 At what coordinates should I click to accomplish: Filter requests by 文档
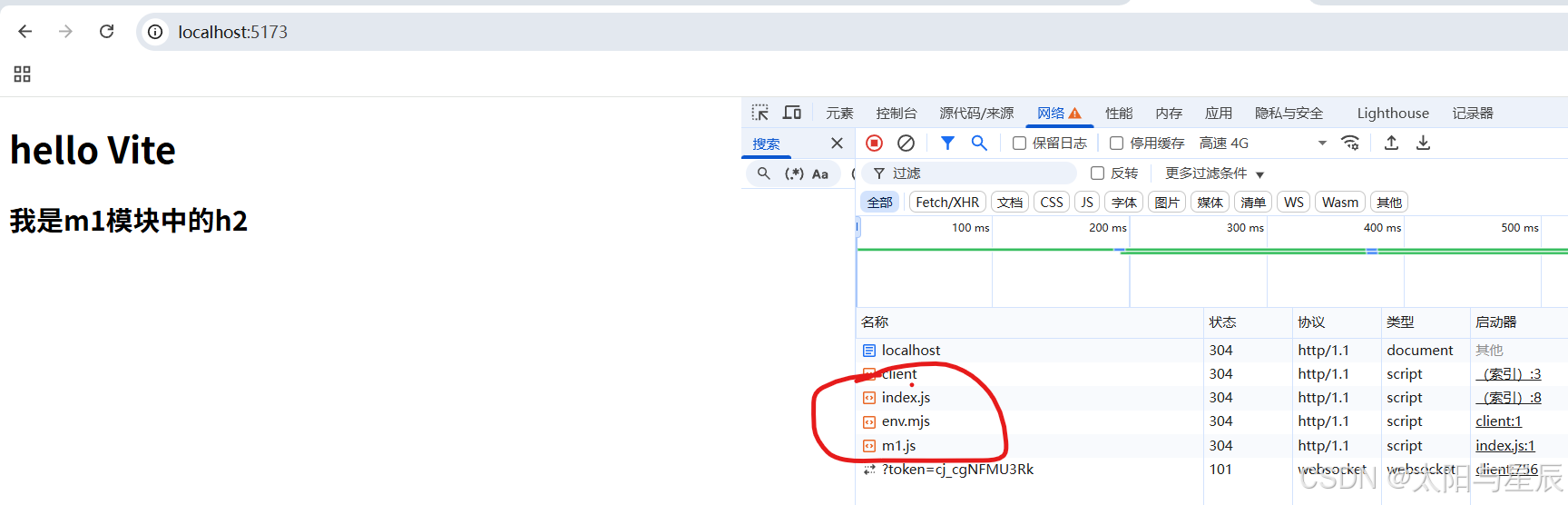1010,203
